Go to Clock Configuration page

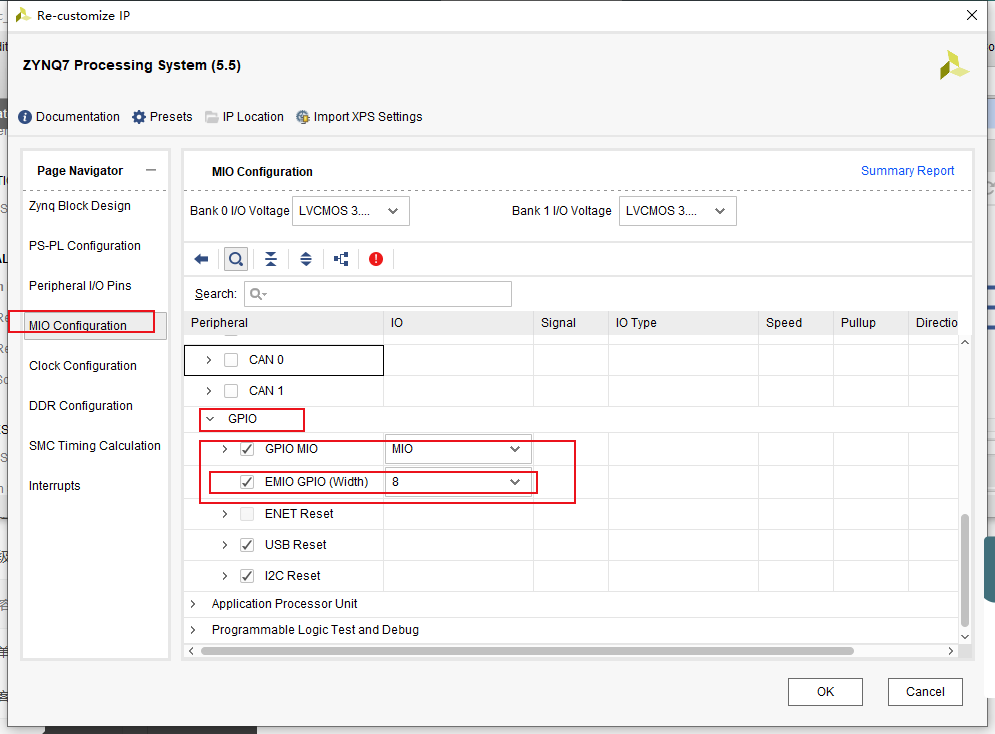click(x=82, y=366)
